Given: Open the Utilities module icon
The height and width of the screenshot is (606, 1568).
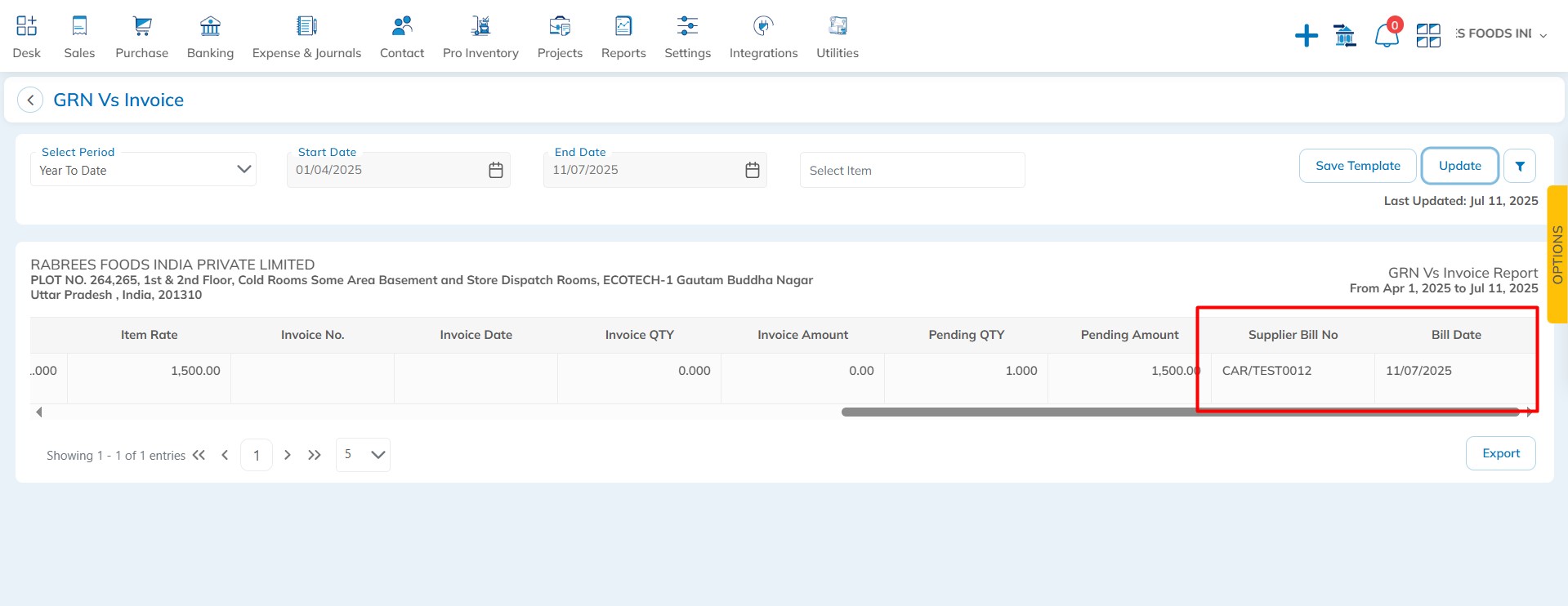Looking at the screenshot, I should 838,26.
